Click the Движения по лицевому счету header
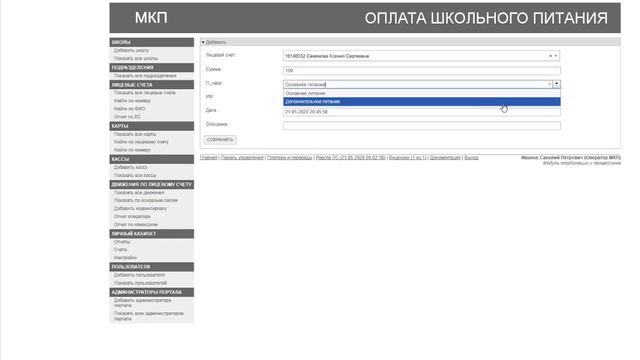This screenshot has width=640, height=360. point(151,184)
